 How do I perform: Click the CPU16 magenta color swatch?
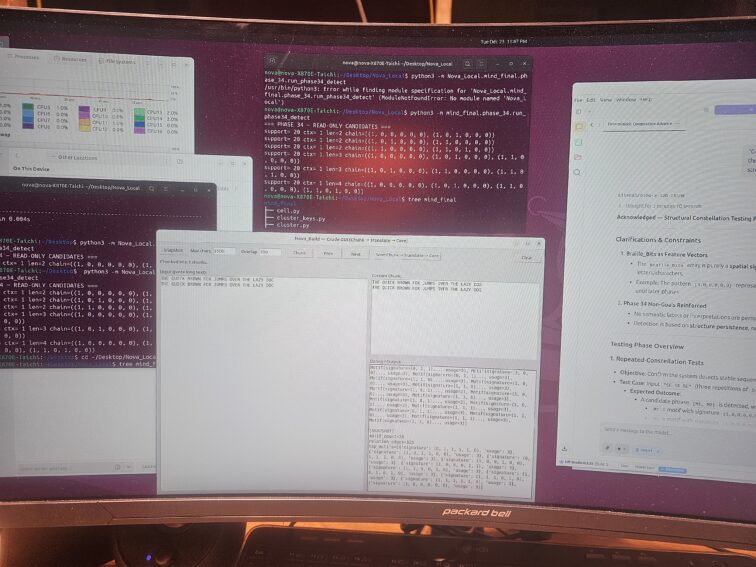(x=140, y=131)
